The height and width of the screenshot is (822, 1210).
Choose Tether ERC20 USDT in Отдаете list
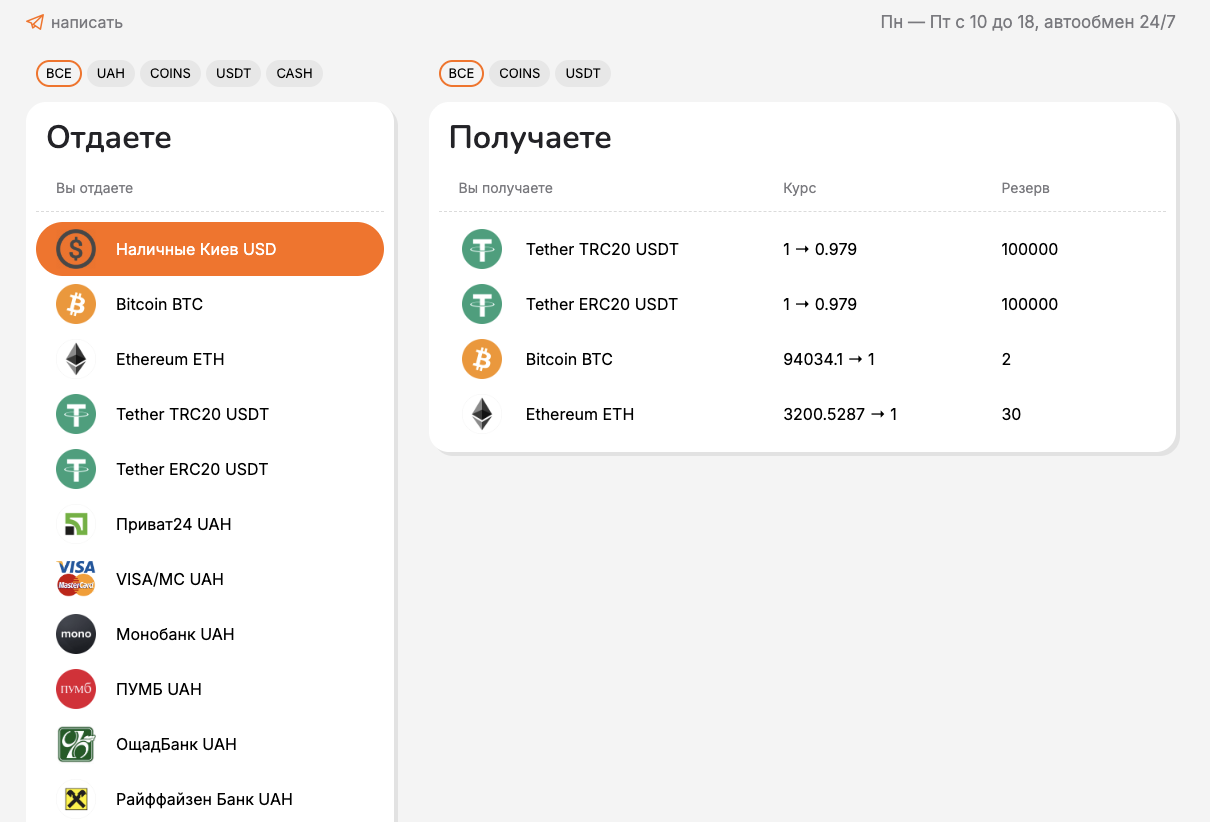pos(192,469)
